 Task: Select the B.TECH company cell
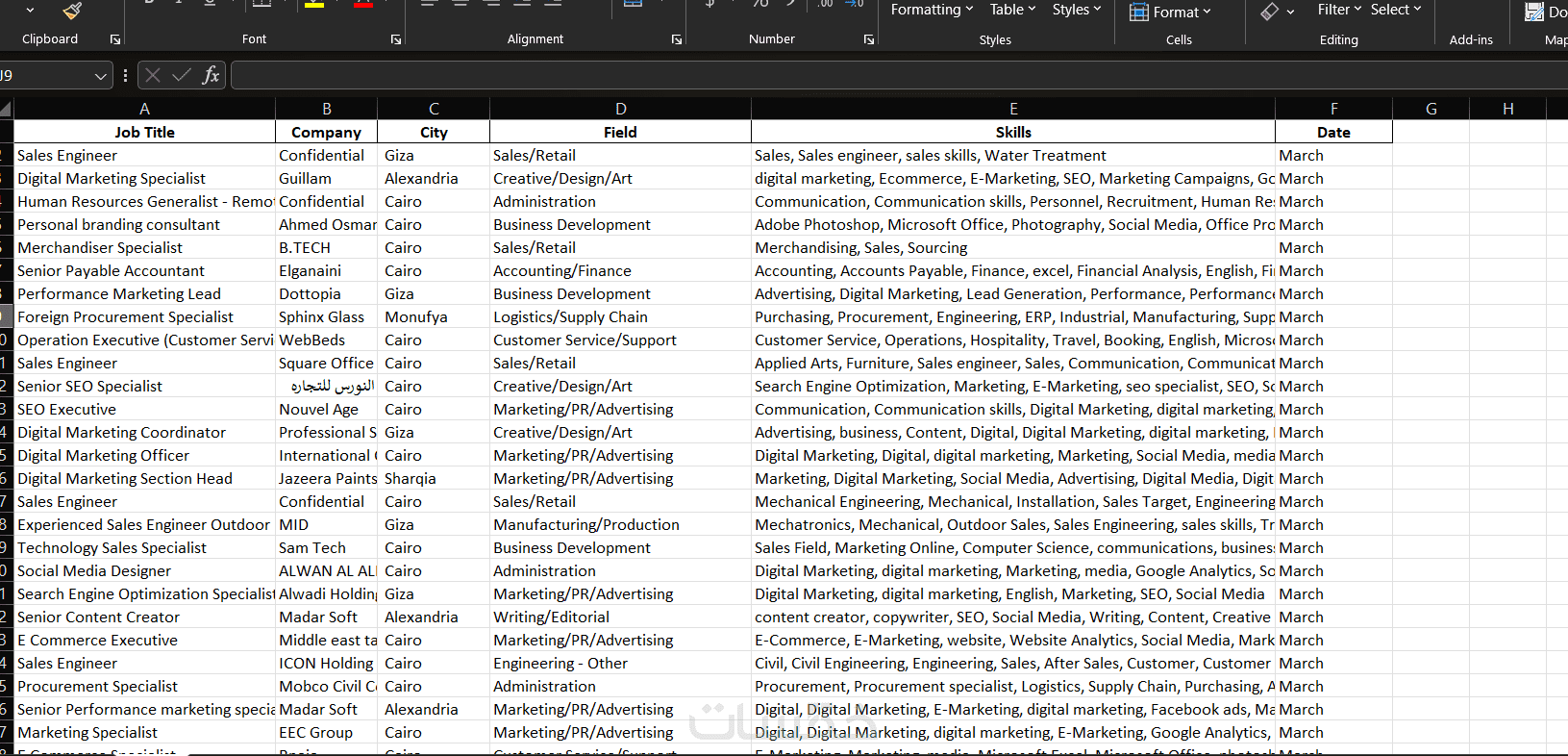pos(327,247)
